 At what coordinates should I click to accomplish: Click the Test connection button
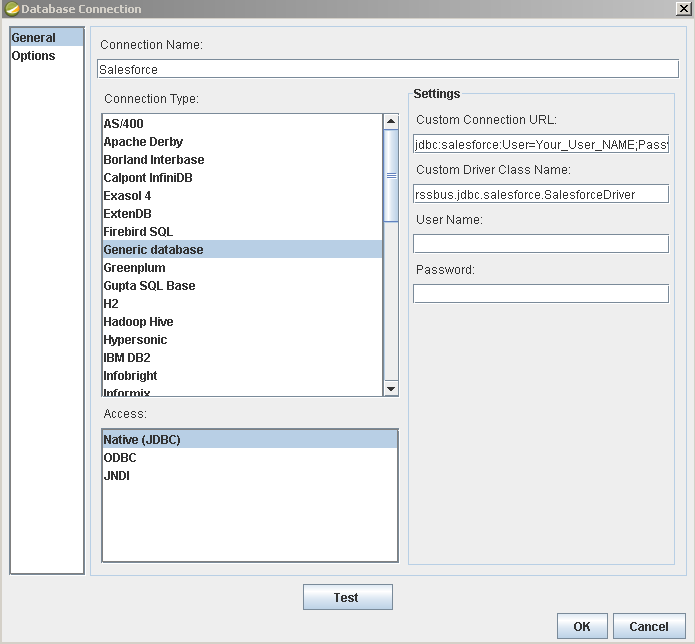tap(347, 597)
